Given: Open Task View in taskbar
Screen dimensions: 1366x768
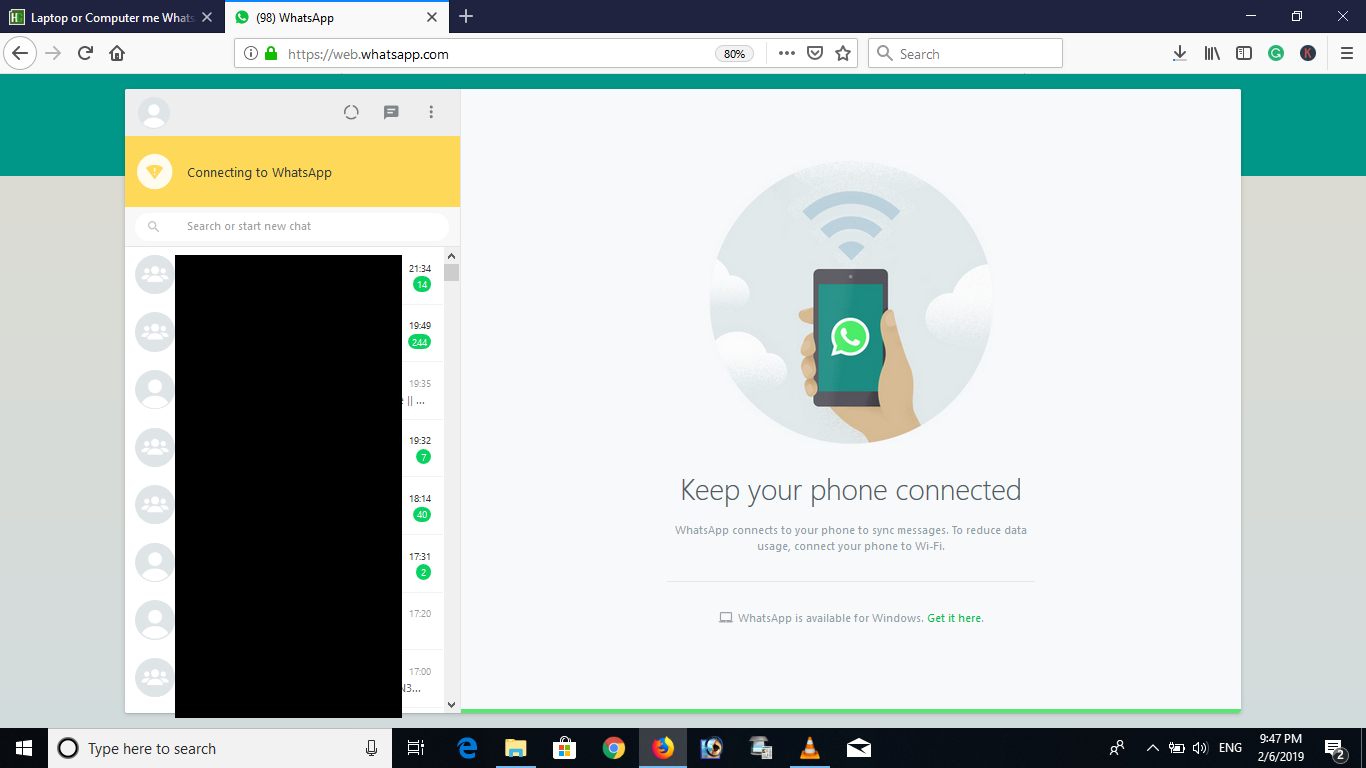Looking at the screenshot, I should (417, 748).
